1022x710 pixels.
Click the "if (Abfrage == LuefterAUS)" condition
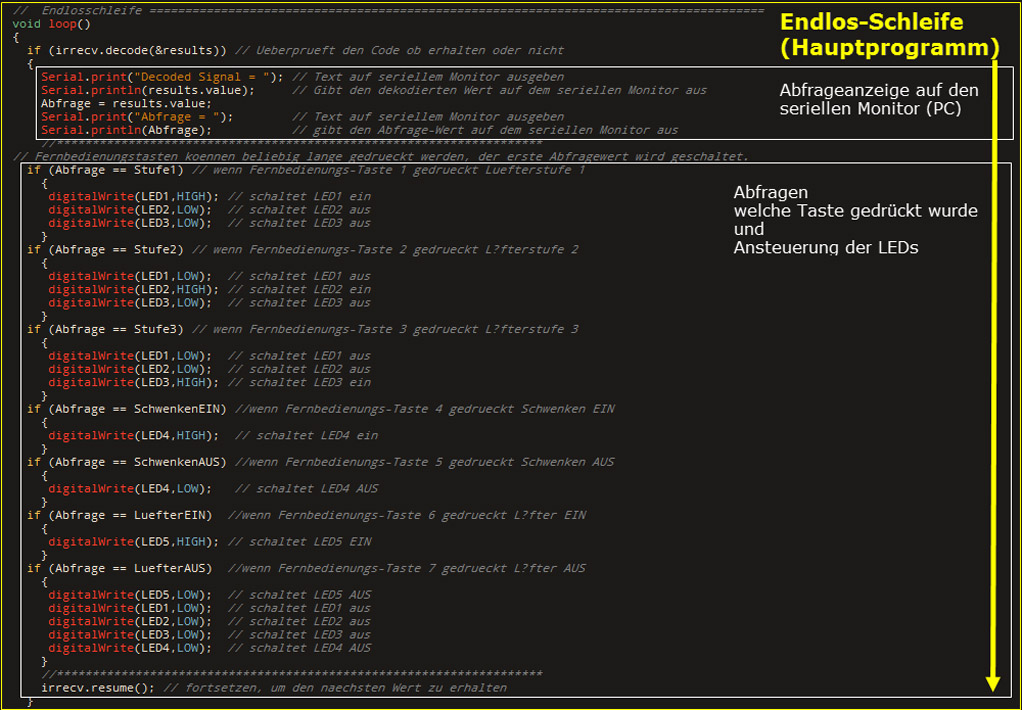tap(119, 568)
